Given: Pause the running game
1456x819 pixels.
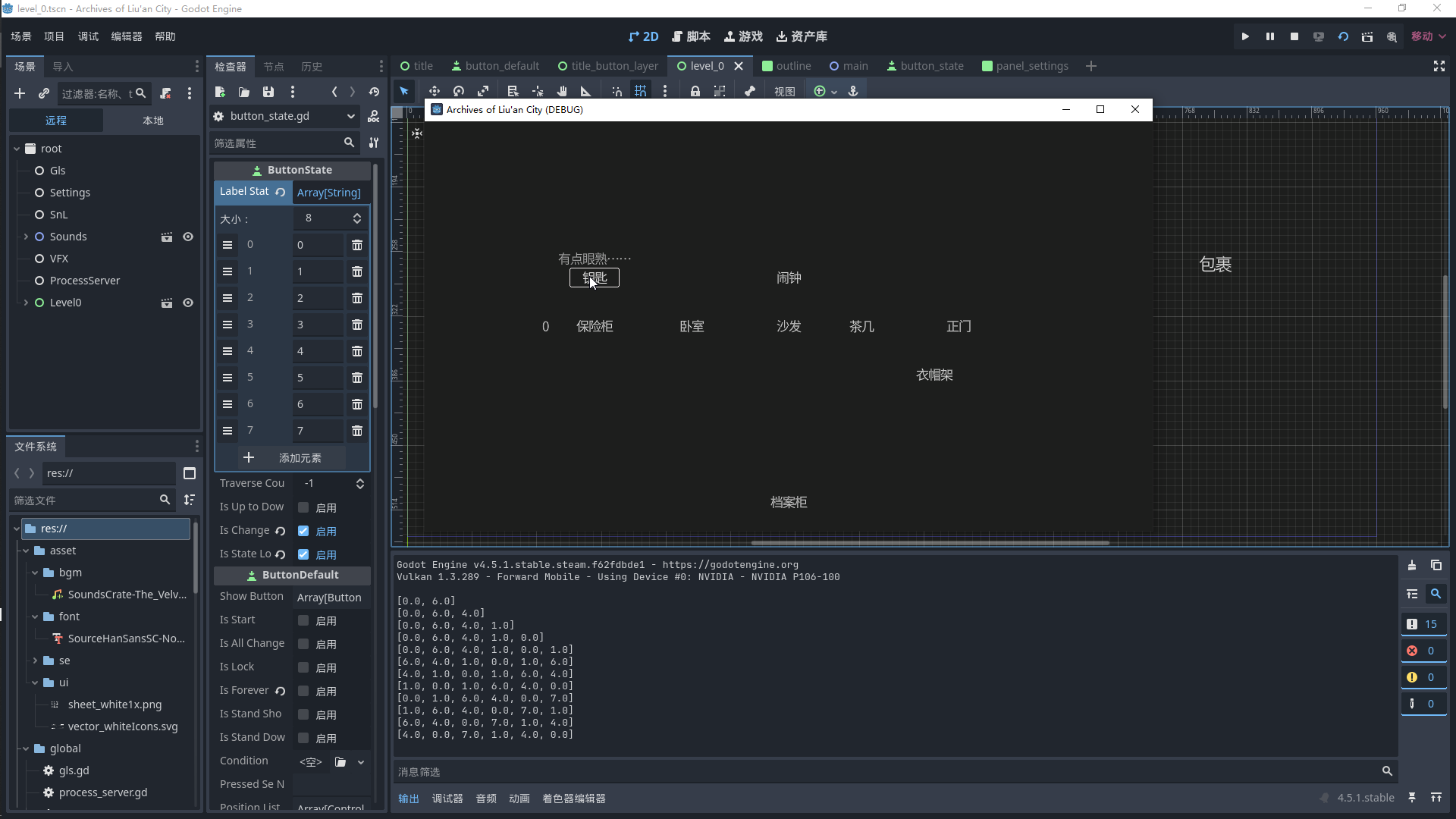Looking at the screenshot, I should pos(1270,36).
